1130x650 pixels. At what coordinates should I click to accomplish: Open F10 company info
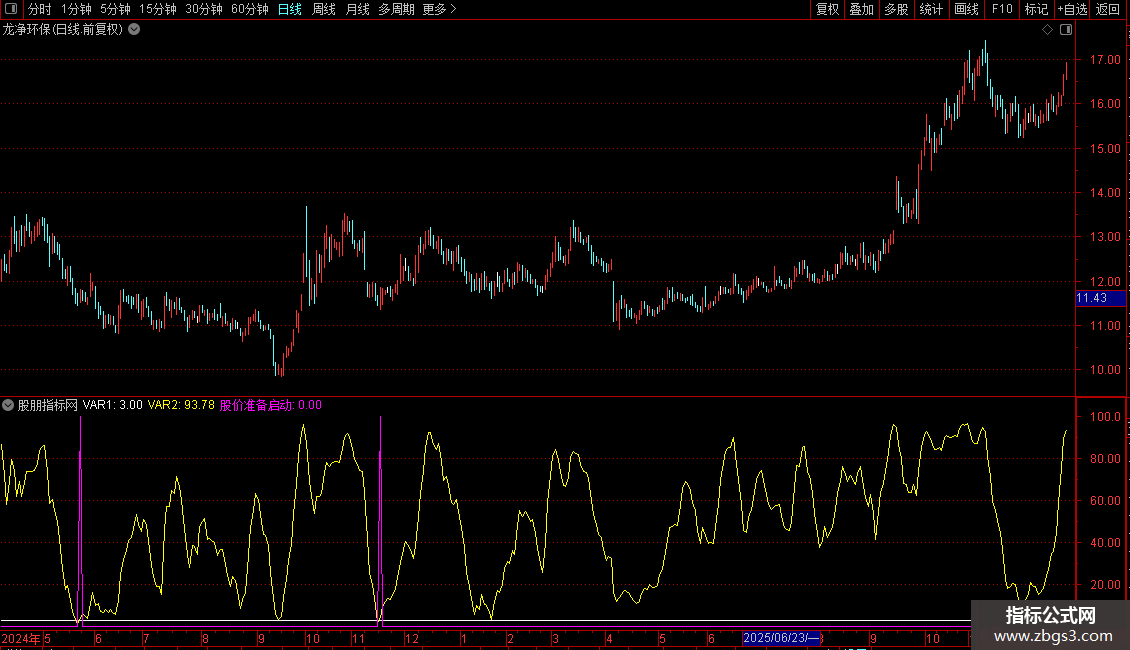click(1002, 9)
